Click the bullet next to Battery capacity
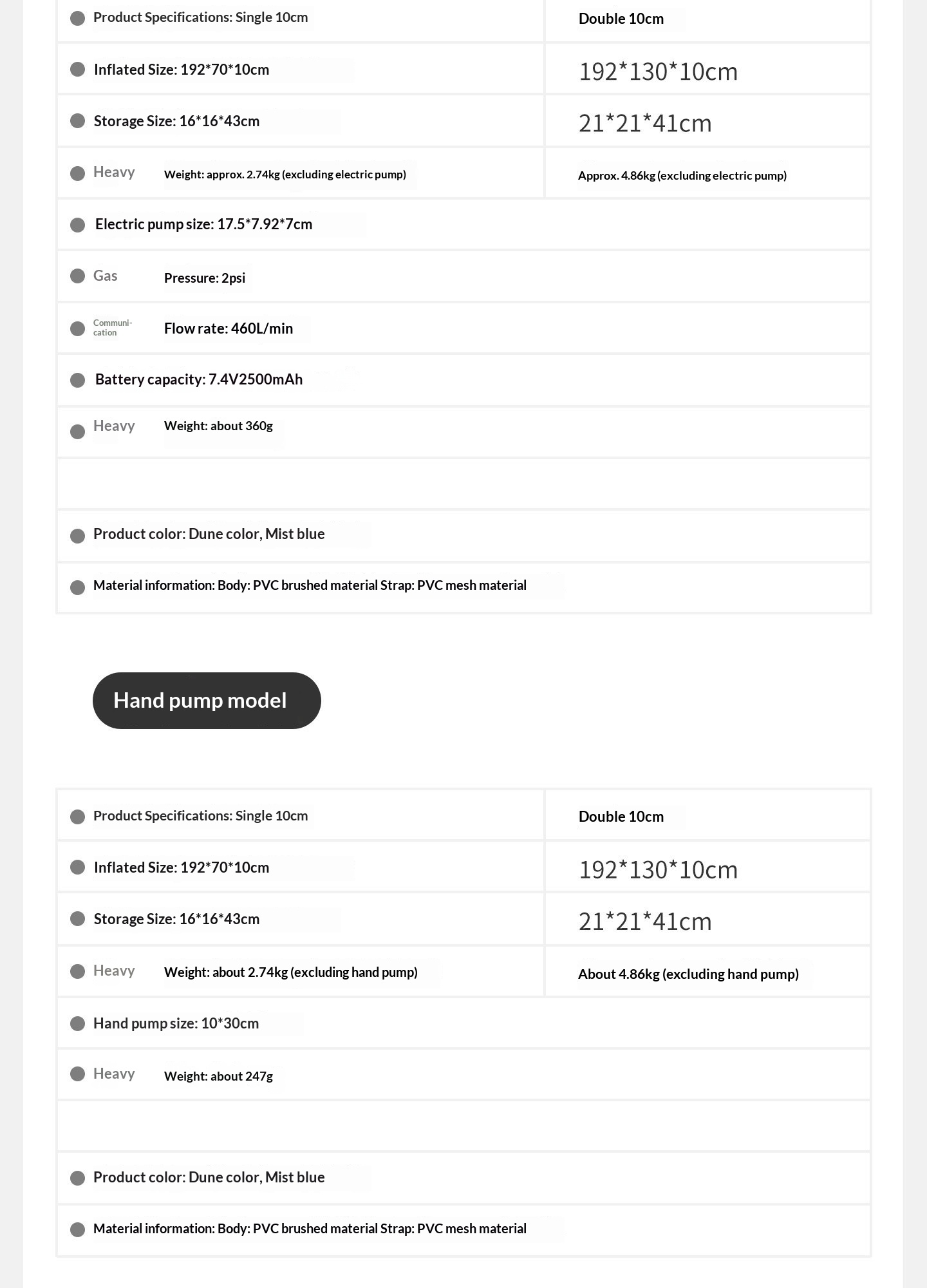The height and width of the screenshot is (1288, 927). (78, 380)
